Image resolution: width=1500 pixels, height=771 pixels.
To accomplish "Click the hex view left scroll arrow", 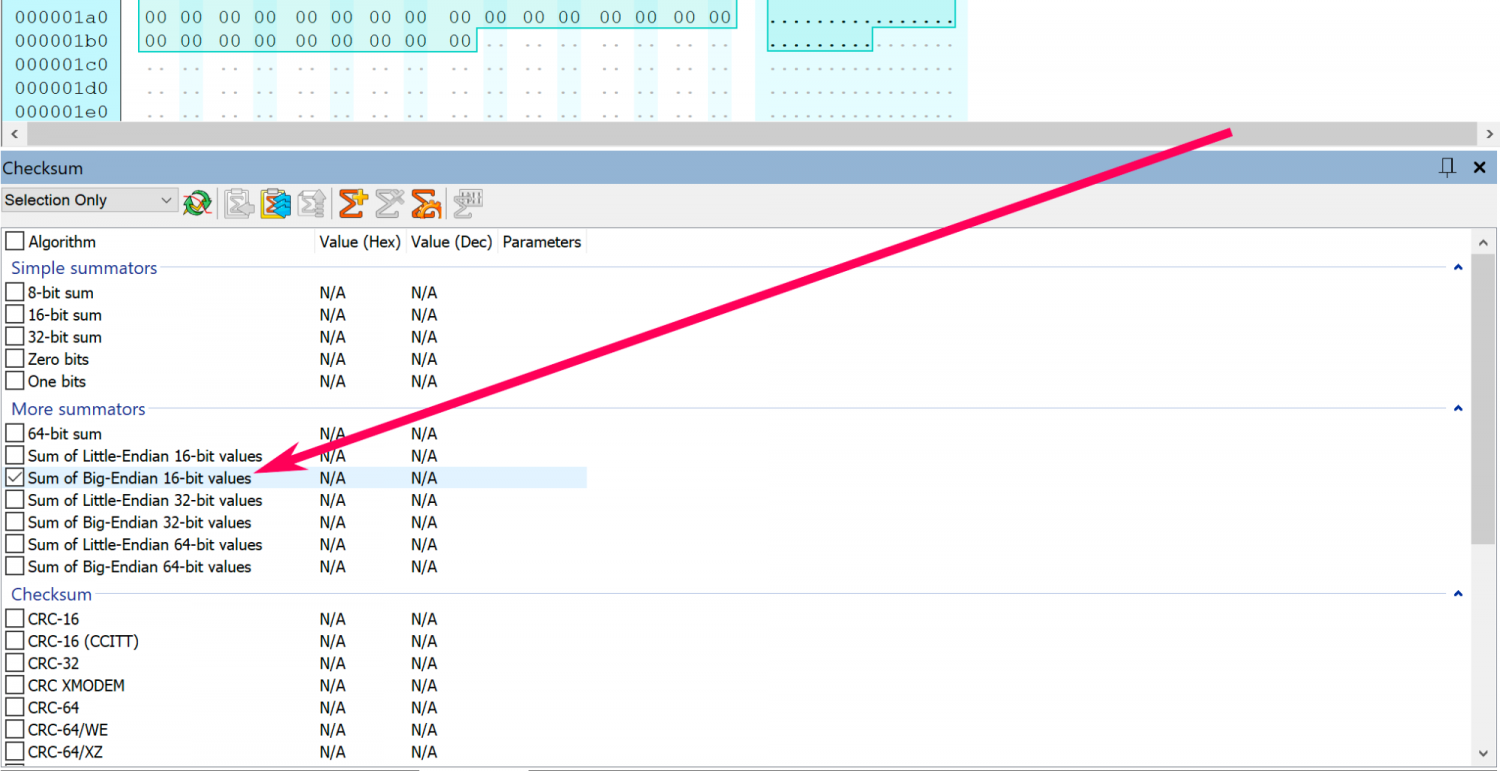I will coord(12,134).
